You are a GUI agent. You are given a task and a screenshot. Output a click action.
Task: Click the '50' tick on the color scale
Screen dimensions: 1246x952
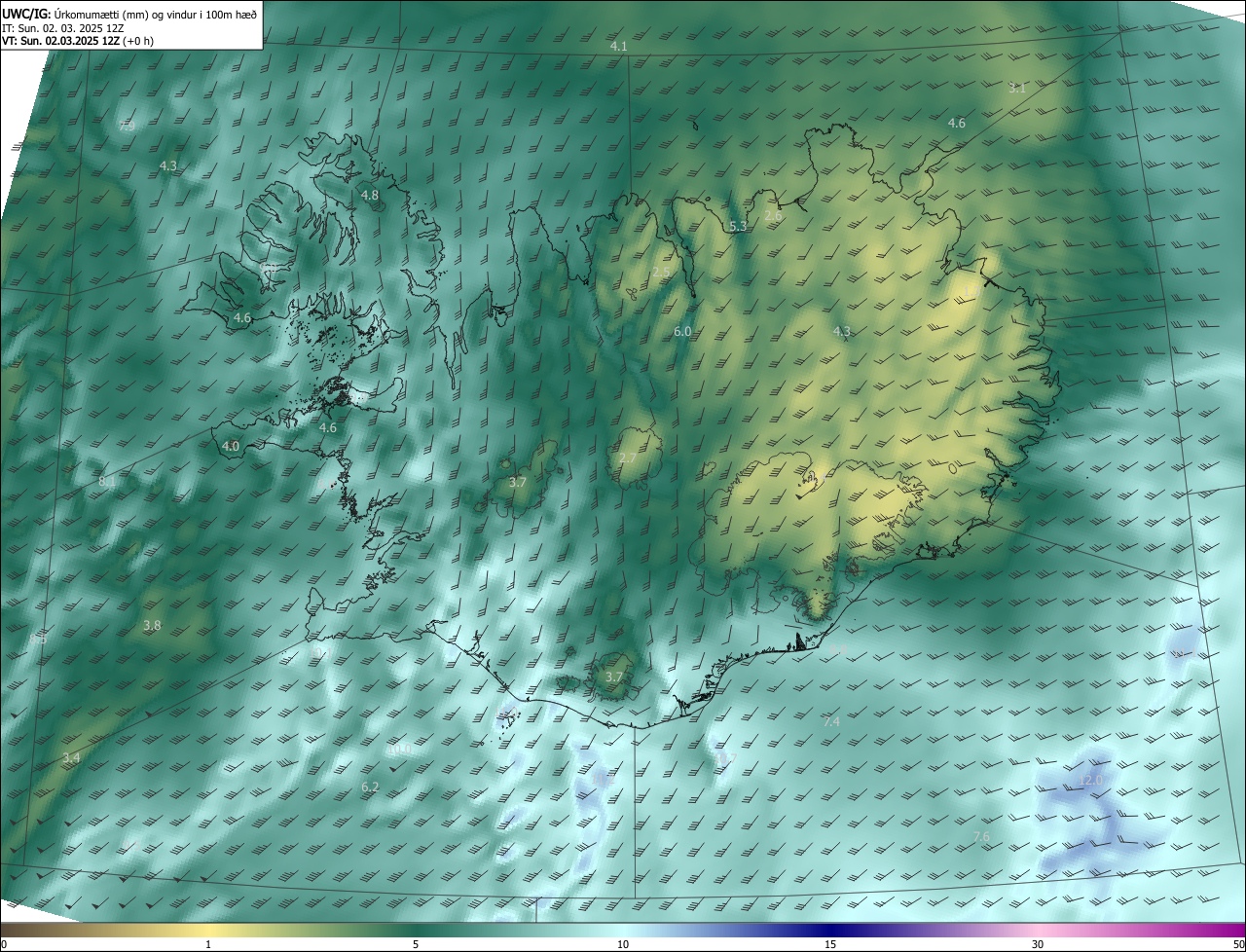1238,944
